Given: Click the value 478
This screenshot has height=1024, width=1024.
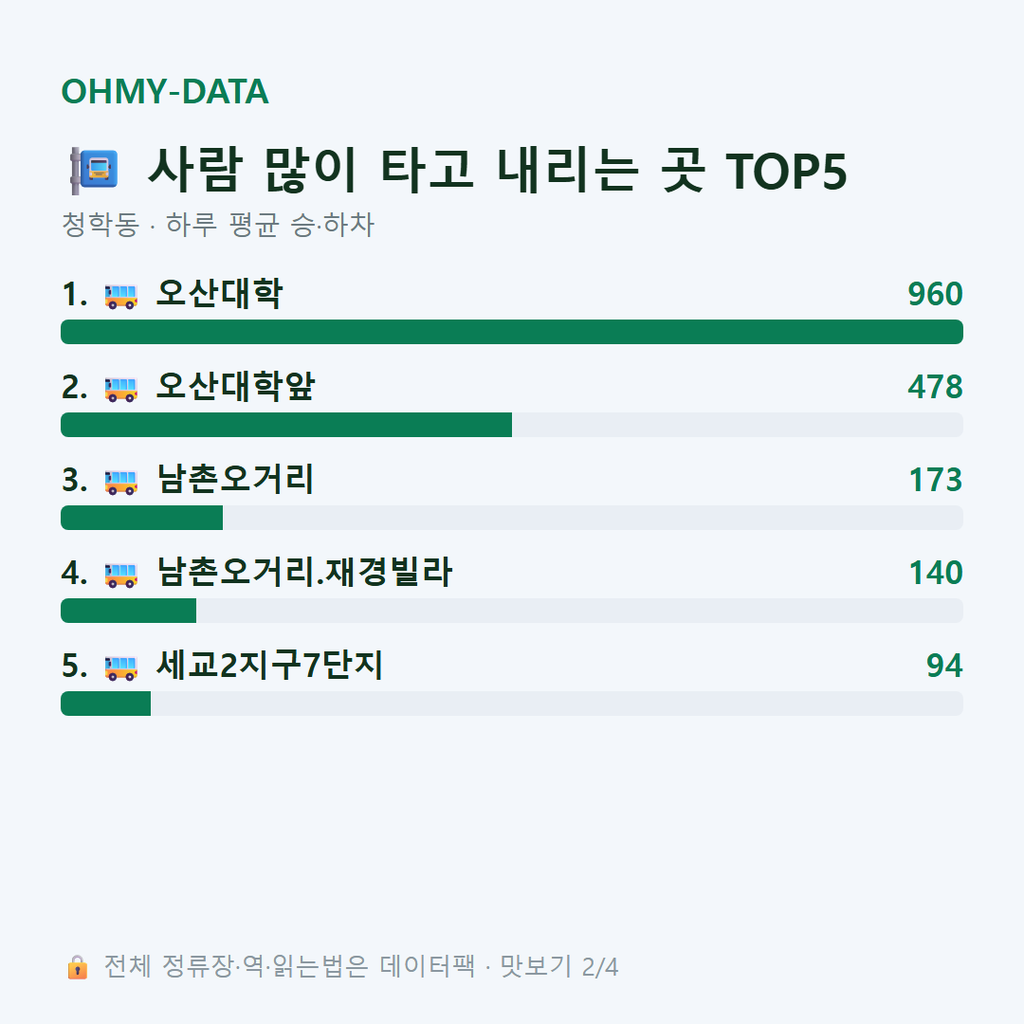Looking at the screenshot, I should click(x=935, y=387).
